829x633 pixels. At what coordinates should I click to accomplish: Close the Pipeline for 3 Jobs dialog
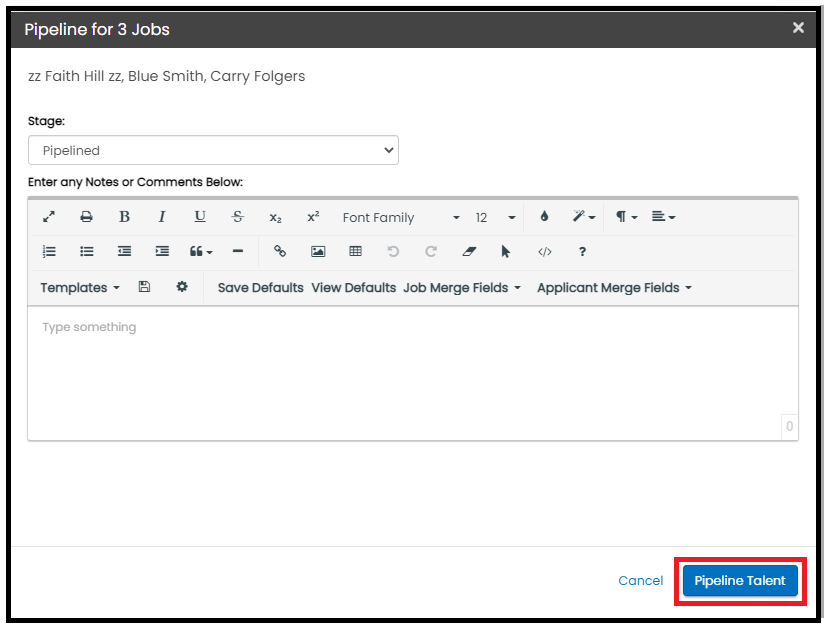(x=798, y=27)
